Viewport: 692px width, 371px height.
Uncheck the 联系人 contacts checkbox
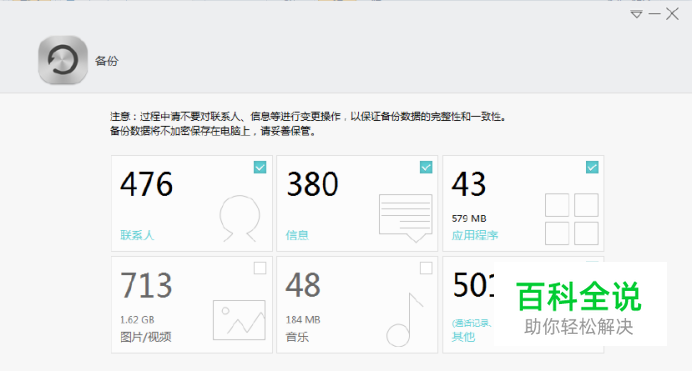click(260, 167)
